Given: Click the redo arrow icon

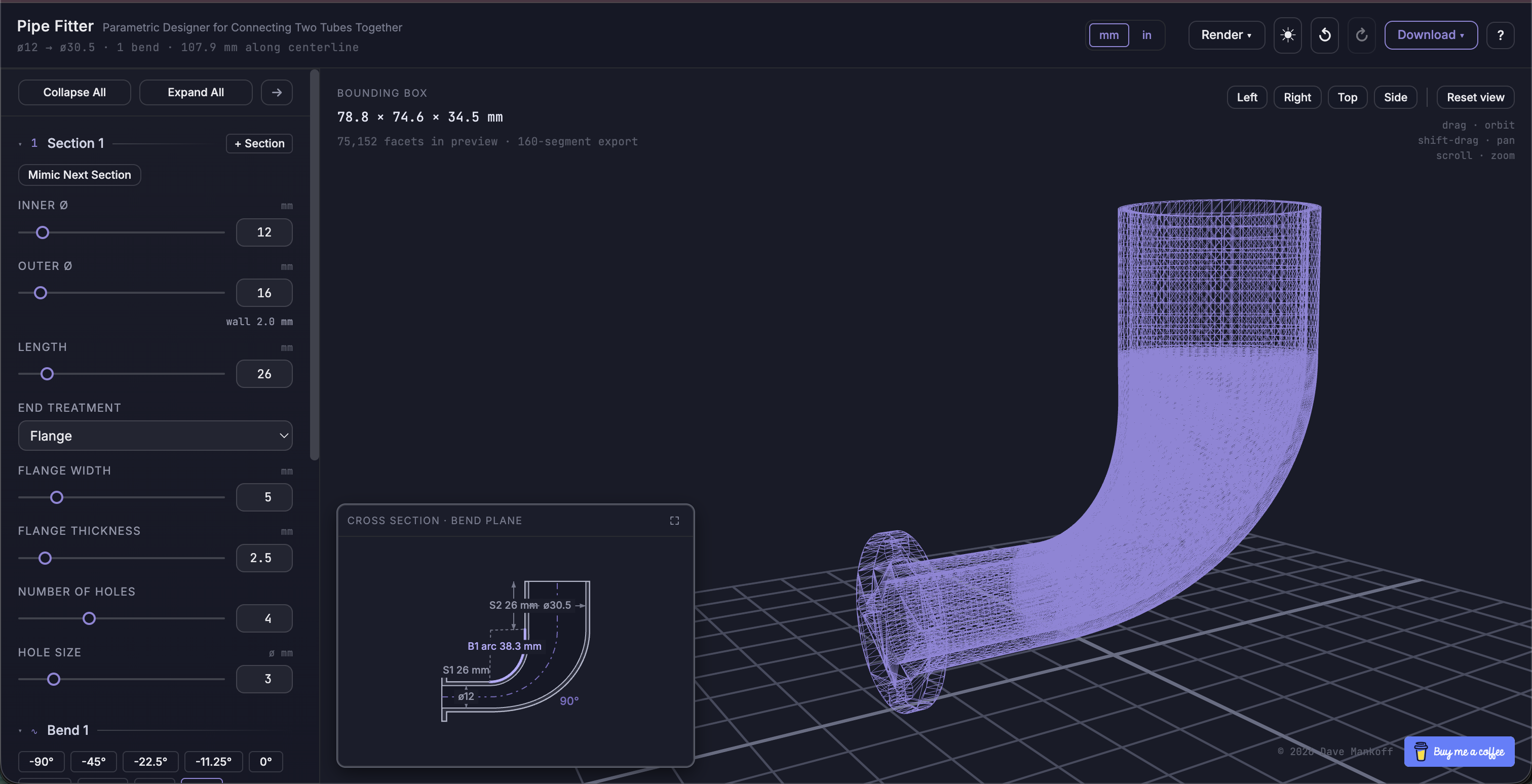Looking at the screenshot, I should (1361, 35).
